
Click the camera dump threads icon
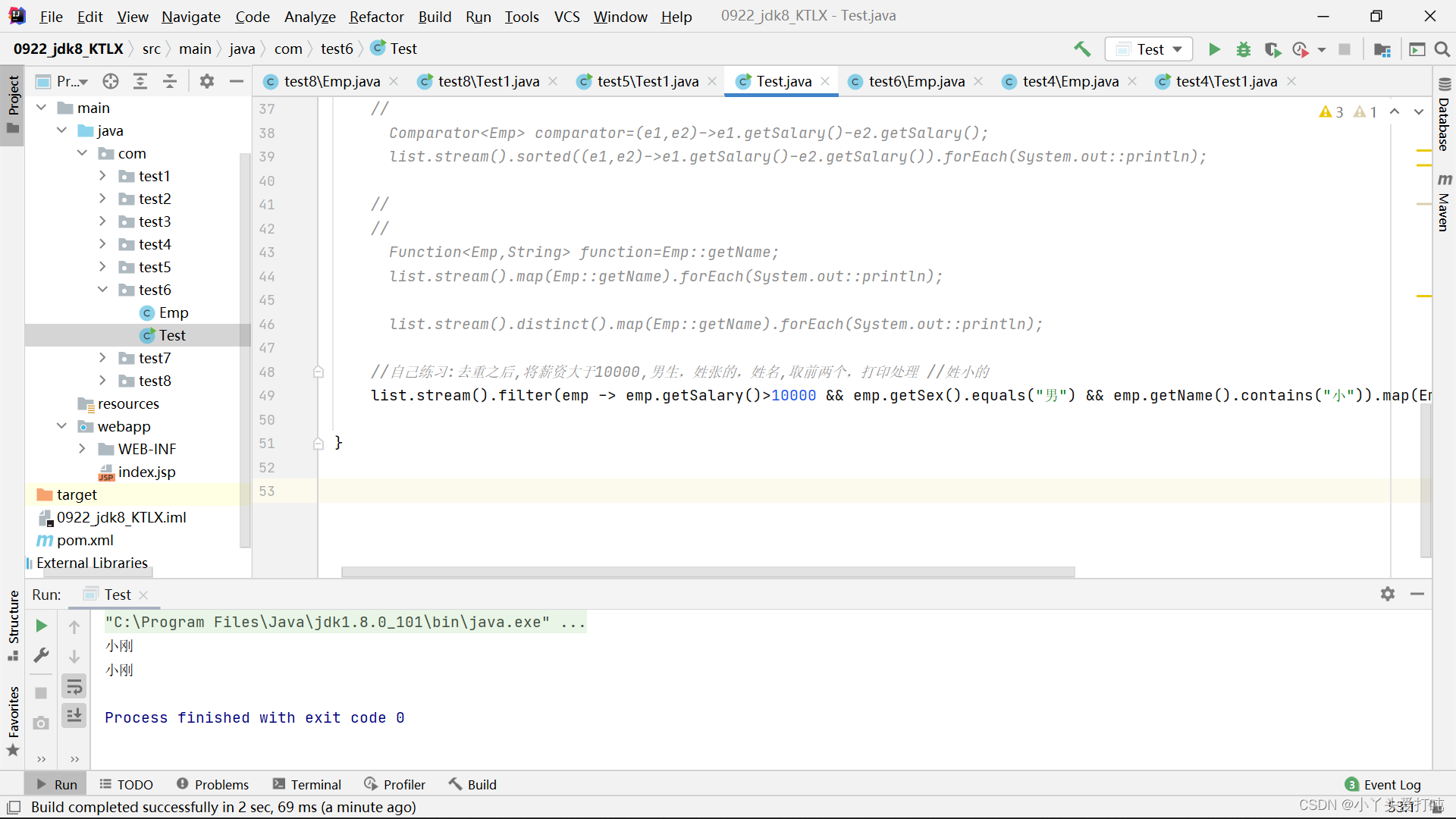click(42, 723)
